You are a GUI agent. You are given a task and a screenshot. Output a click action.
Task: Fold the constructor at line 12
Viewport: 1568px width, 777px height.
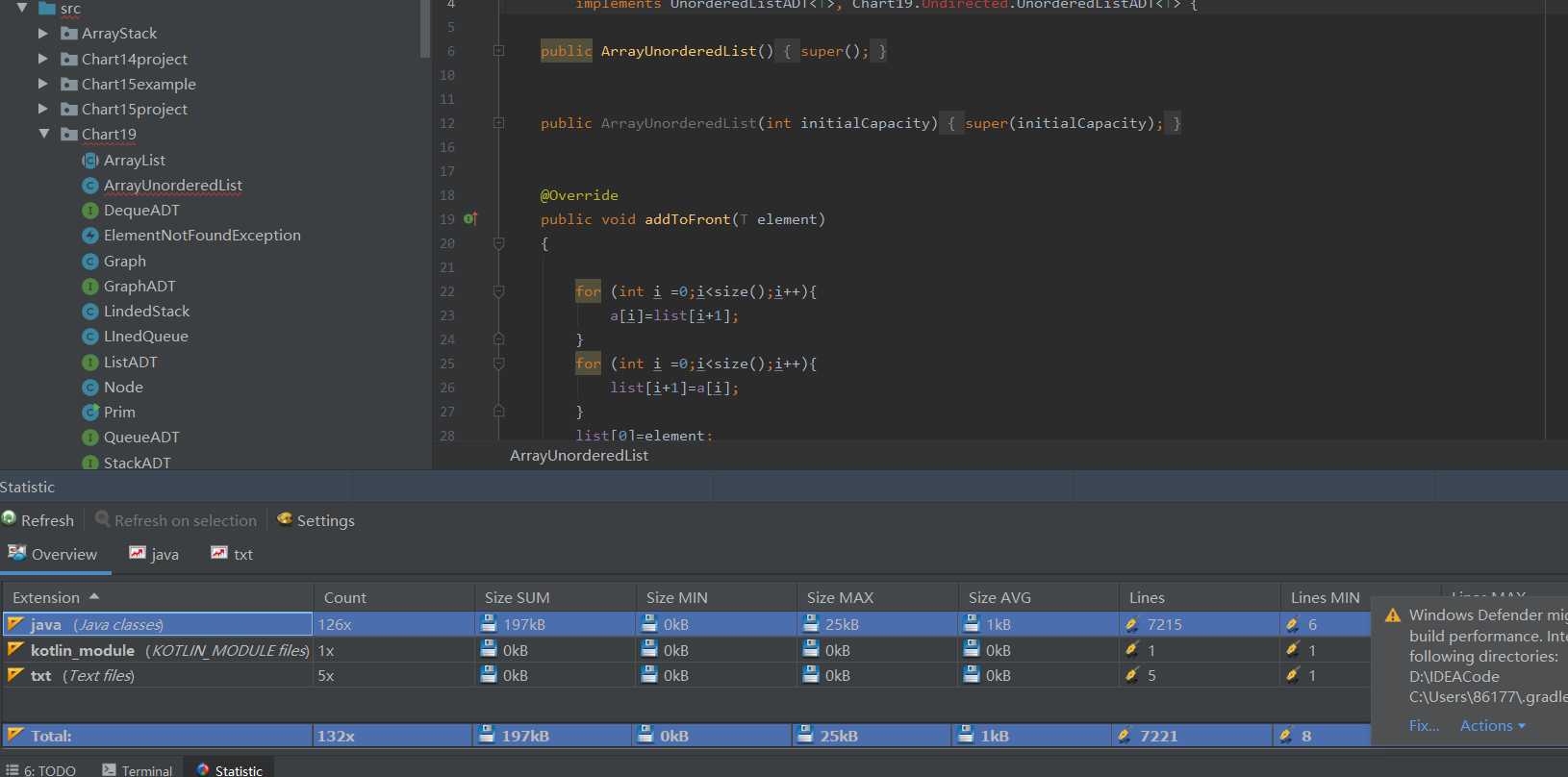498,123
